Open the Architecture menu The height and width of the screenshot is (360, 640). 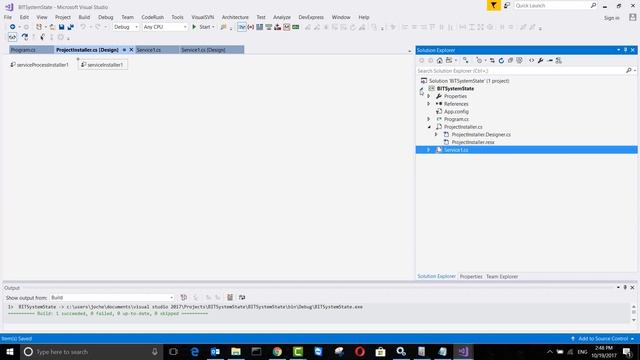pos(235,17)
